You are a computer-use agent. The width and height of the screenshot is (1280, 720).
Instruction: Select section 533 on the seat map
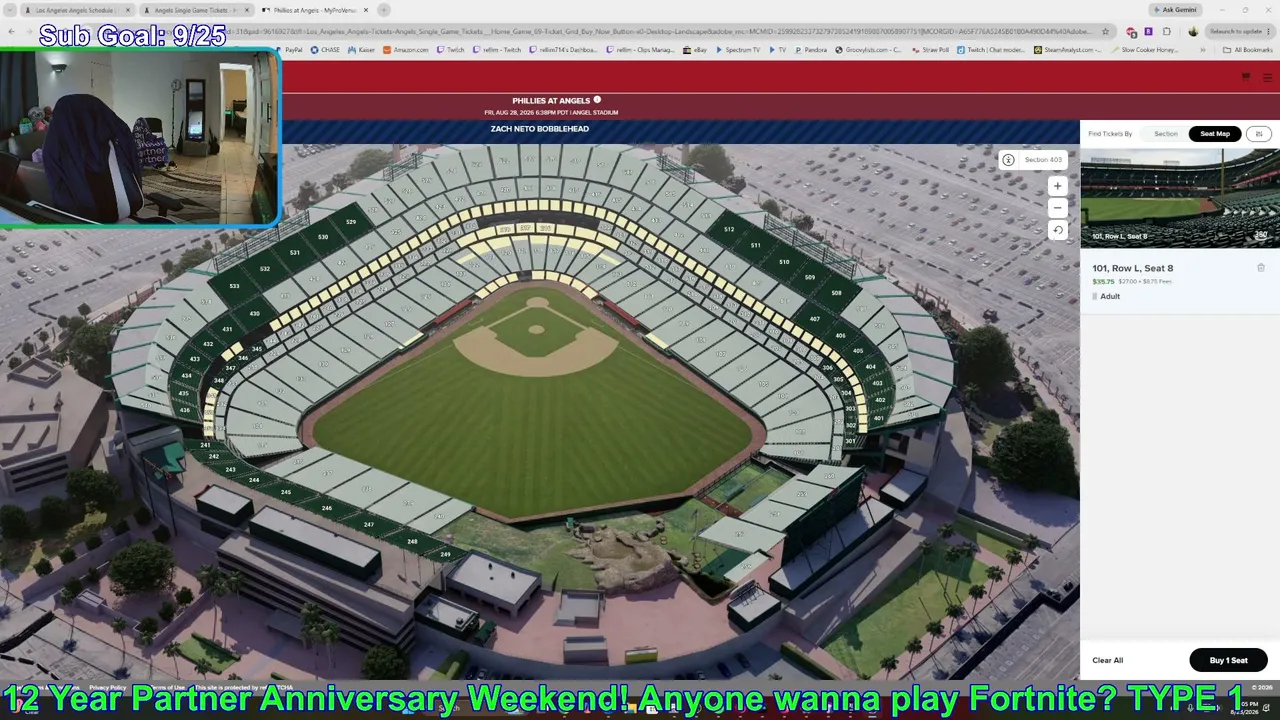click(x=234, y=286)
